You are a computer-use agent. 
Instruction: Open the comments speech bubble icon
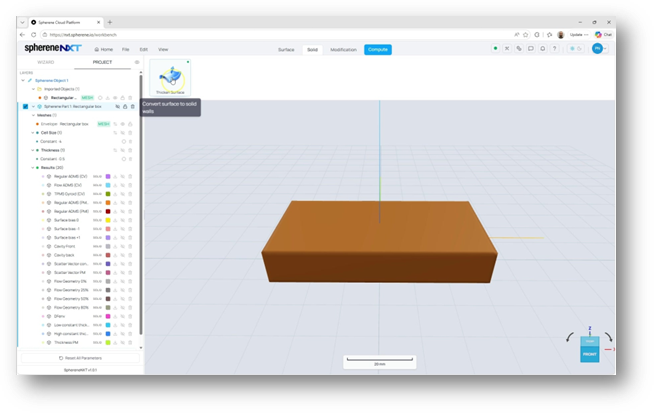point(531,49)
